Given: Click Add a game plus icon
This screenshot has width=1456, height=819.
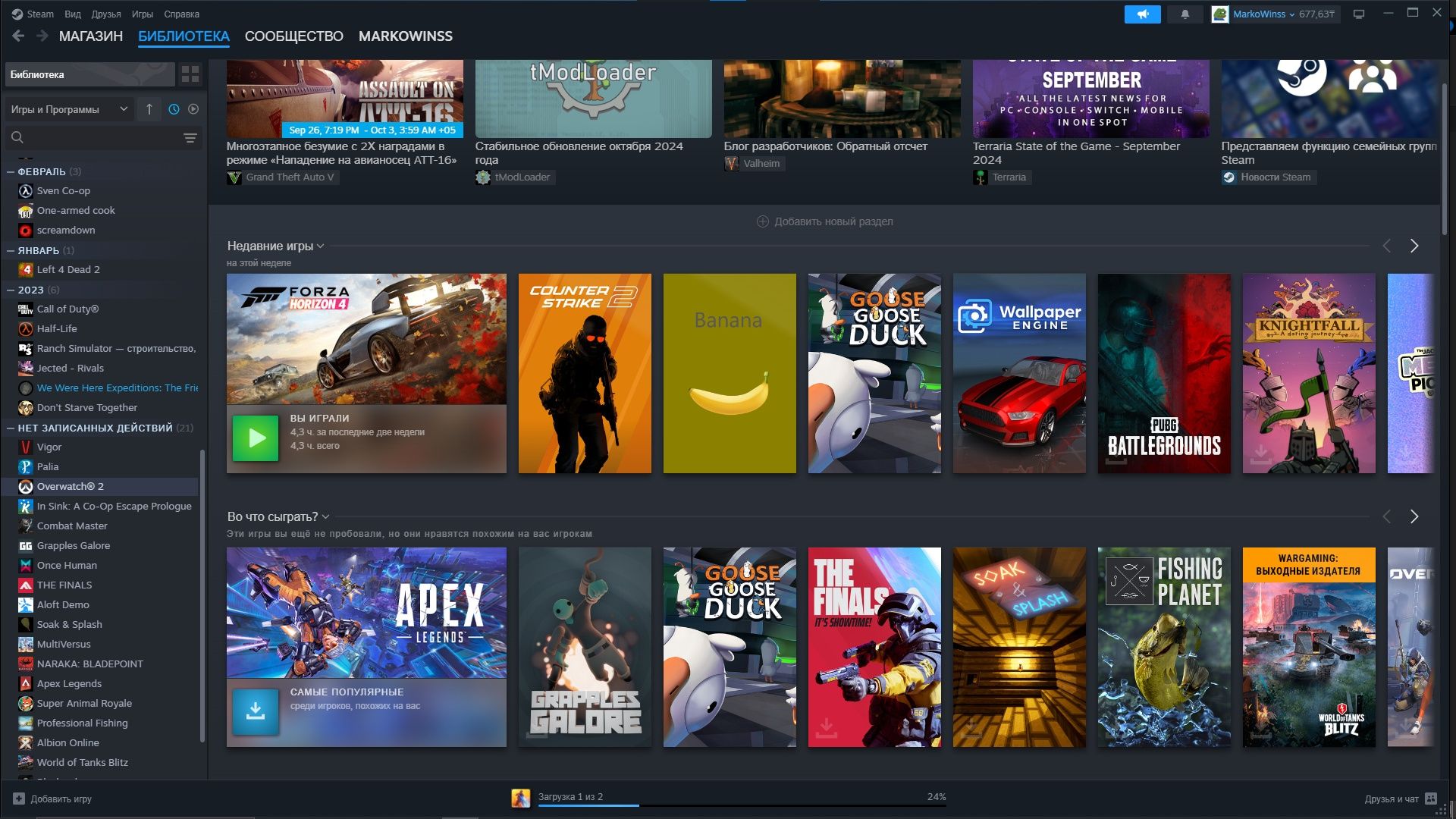Looking at the screenshot, I should [x=19, y=799].
